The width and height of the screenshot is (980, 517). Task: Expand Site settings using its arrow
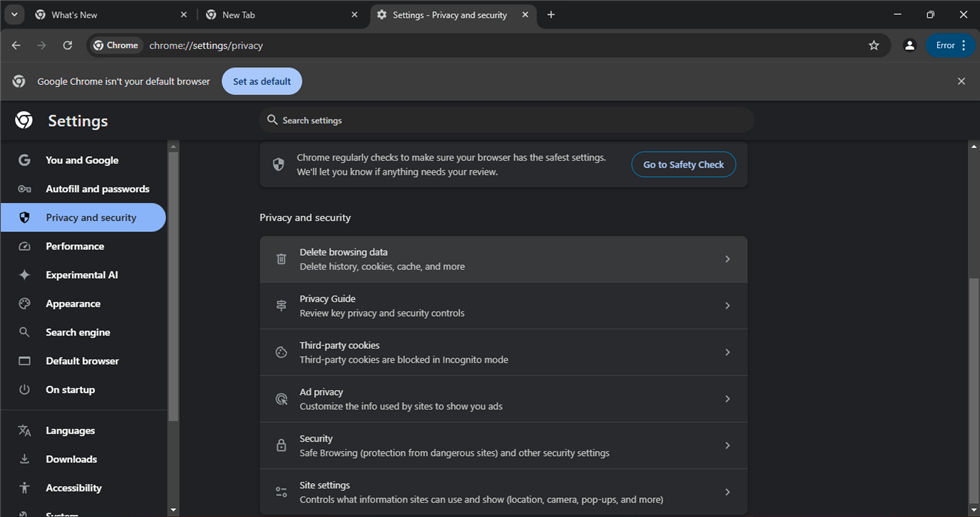(727, 492)
